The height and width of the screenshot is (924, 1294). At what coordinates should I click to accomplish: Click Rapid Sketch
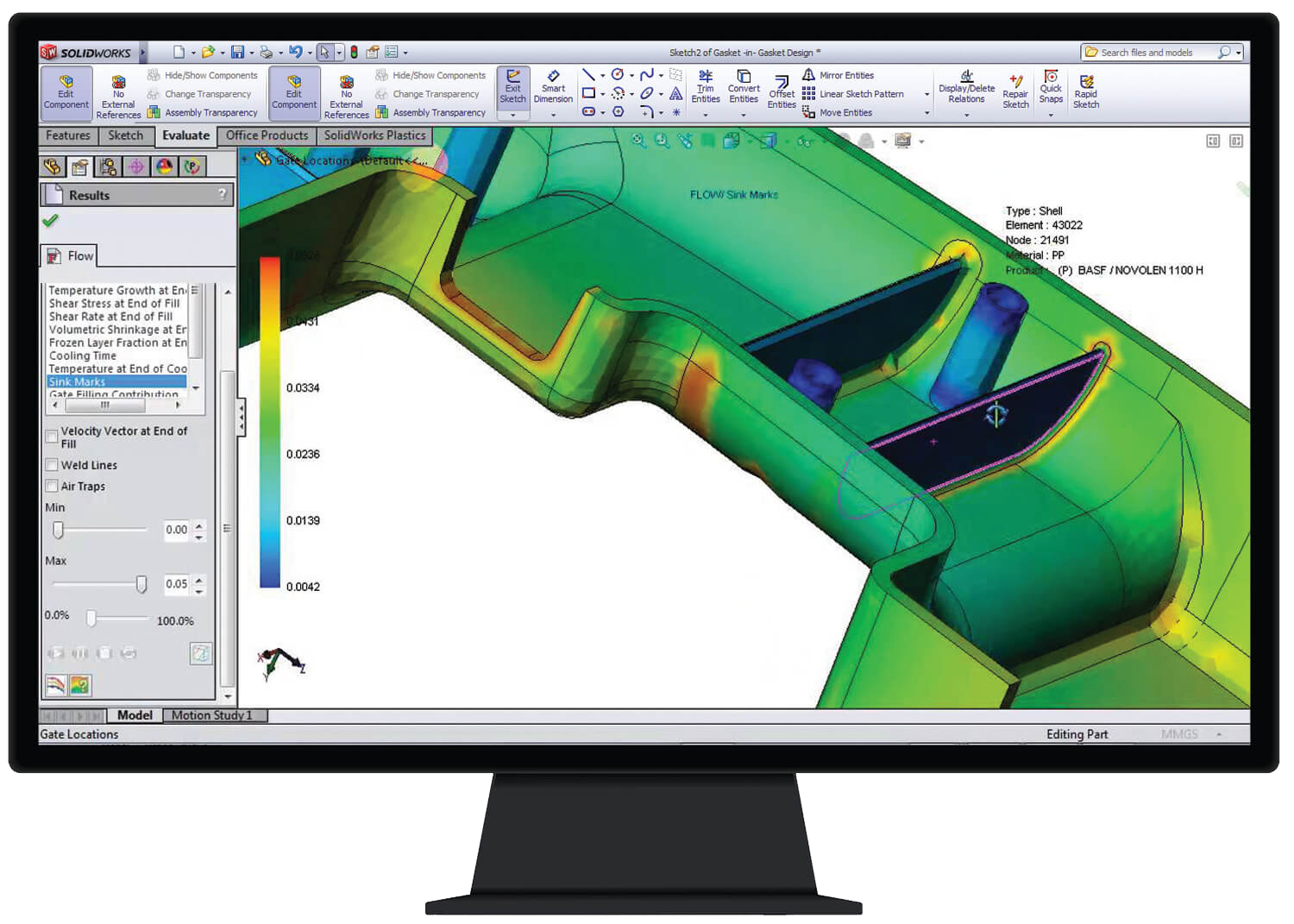pyautogui.click(x=1086, y=91)
